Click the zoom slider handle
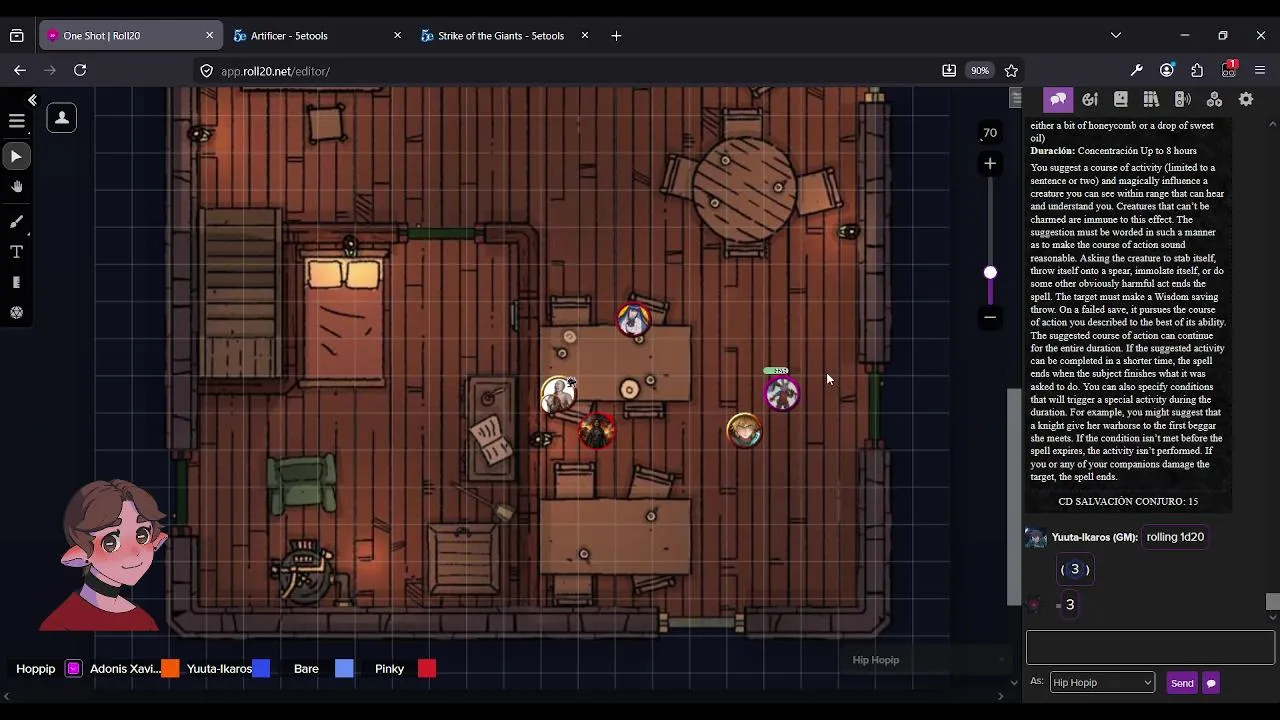 click(990, 272)
